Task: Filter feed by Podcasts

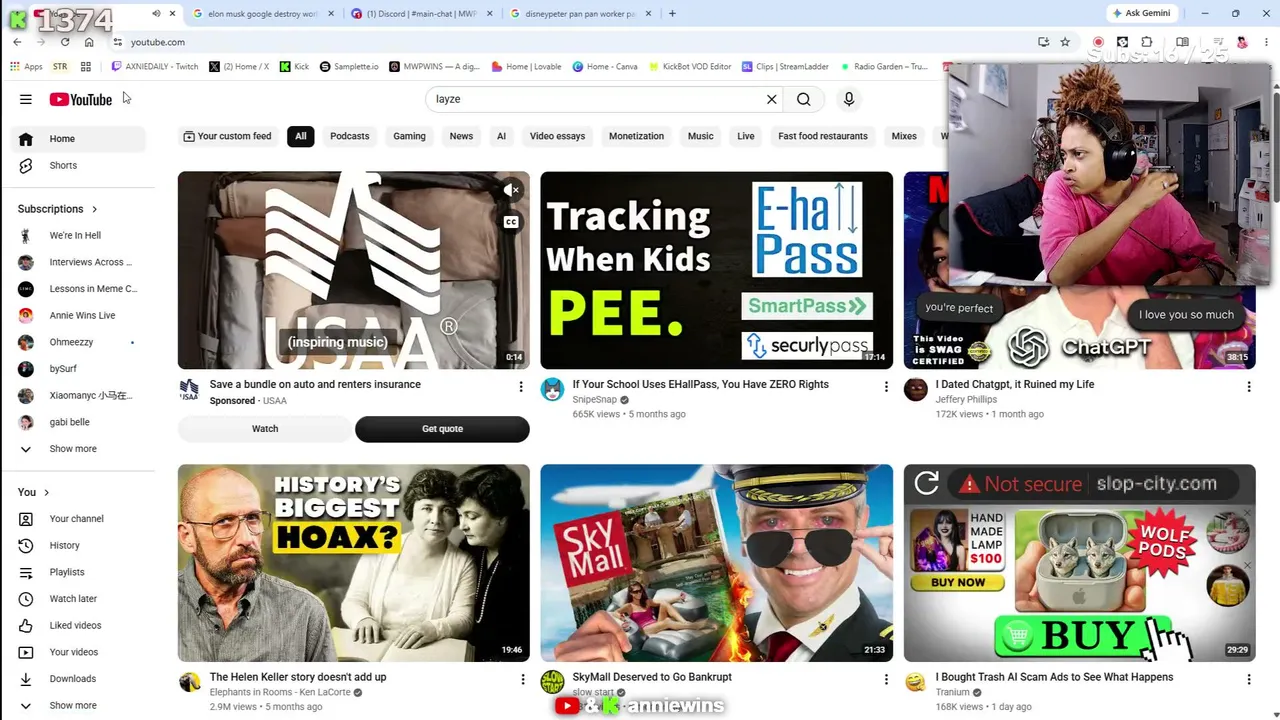Action: (350, 136)
